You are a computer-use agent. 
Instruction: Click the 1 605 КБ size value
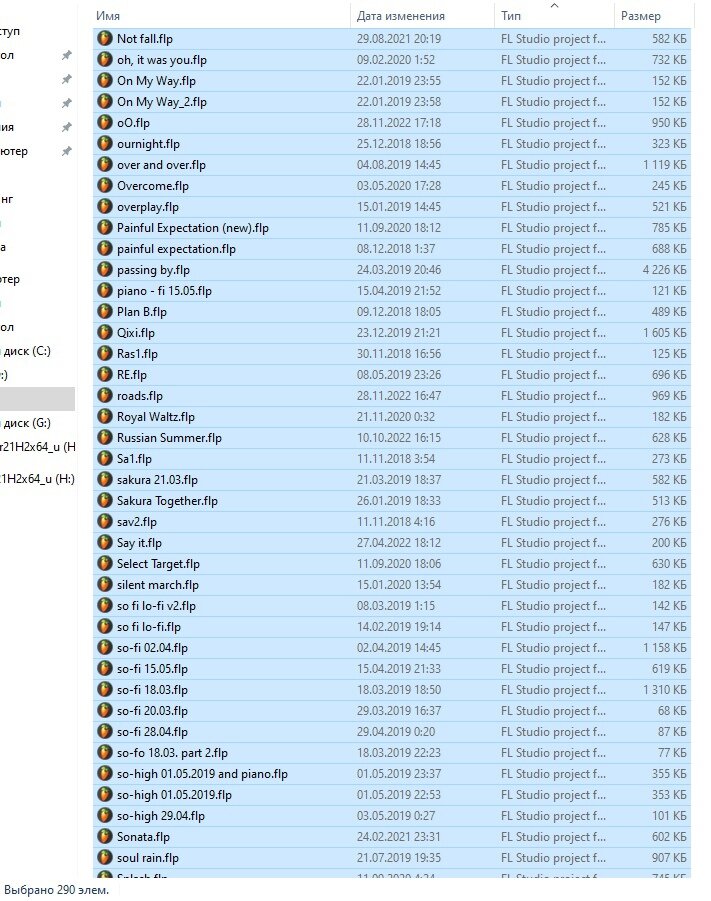point(664,333)
